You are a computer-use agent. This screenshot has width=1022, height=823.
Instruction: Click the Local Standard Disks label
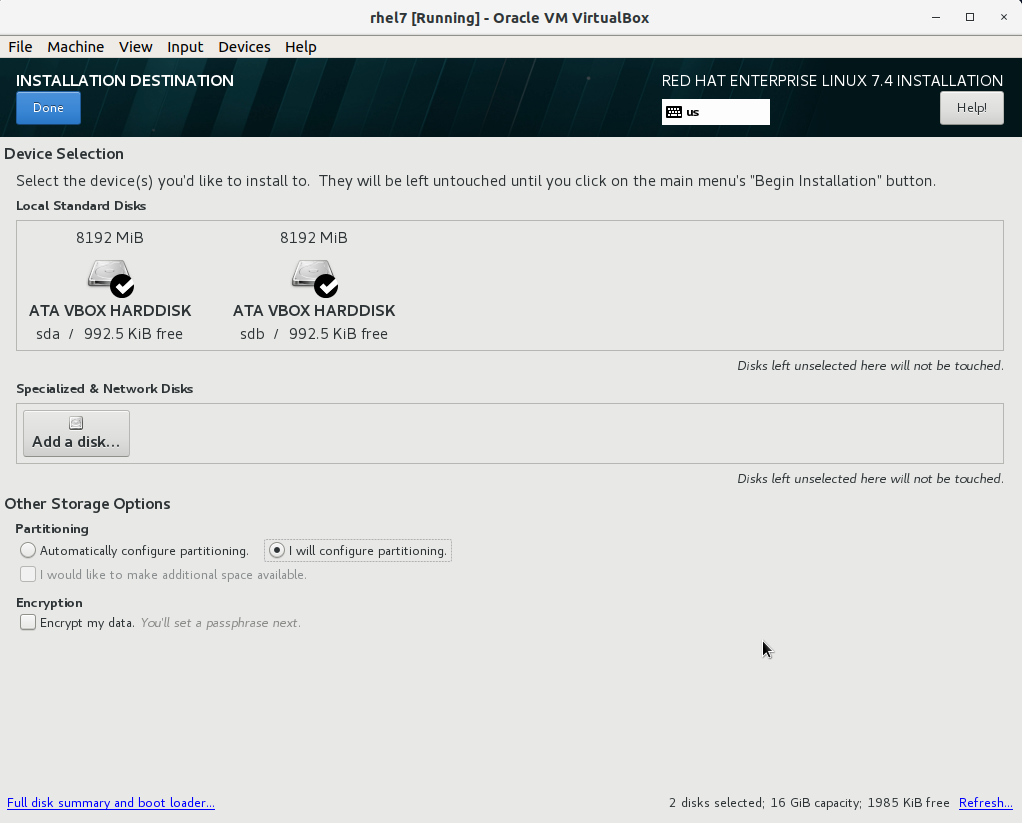[x=81, y=206]
